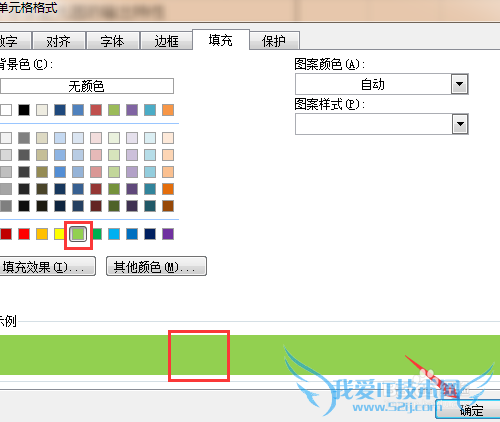Pick dark green standard color swatch

(x=97, y=234)
